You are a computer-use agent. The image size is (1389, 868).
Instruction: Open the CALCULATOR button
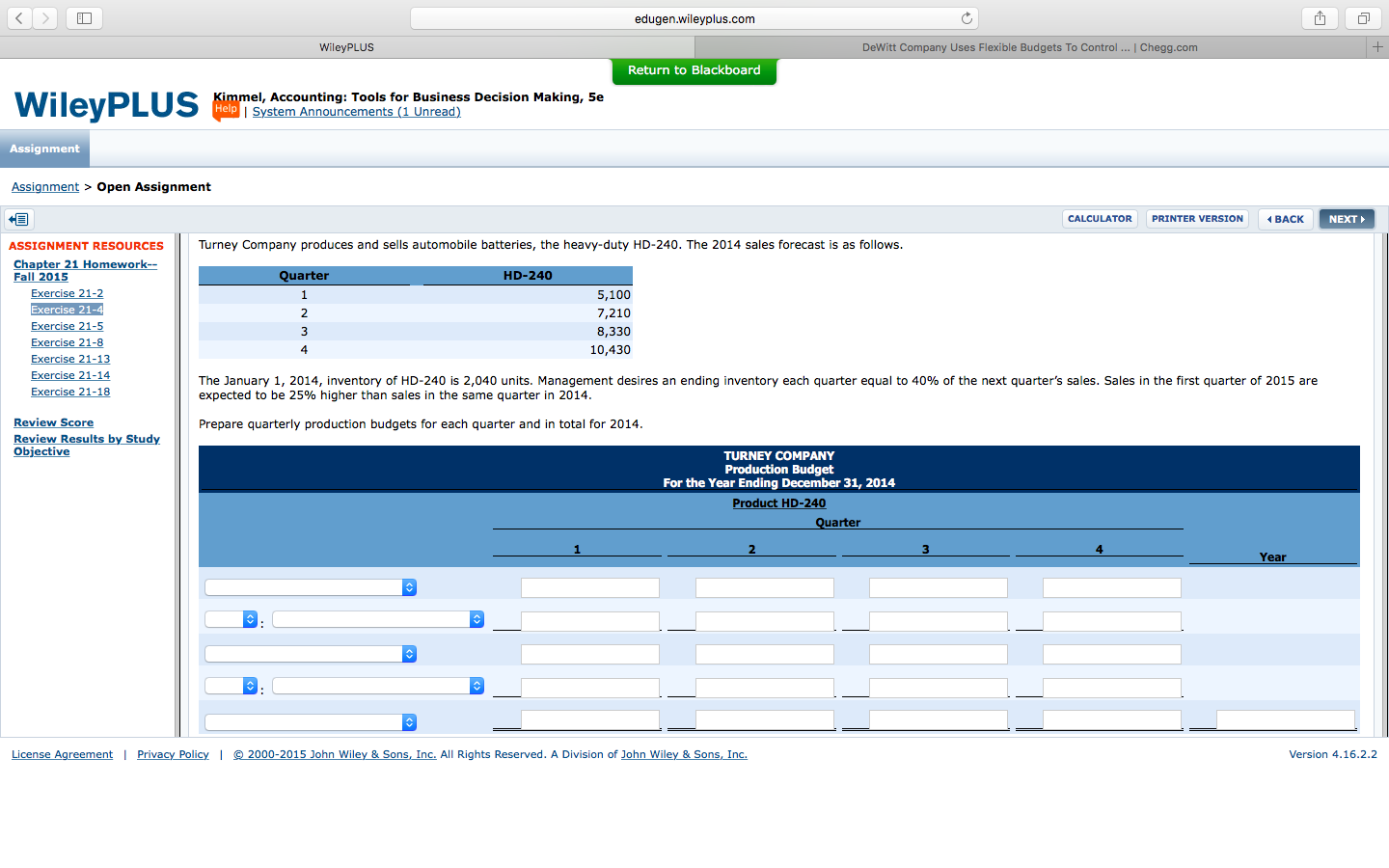(x=1100, y=219)
